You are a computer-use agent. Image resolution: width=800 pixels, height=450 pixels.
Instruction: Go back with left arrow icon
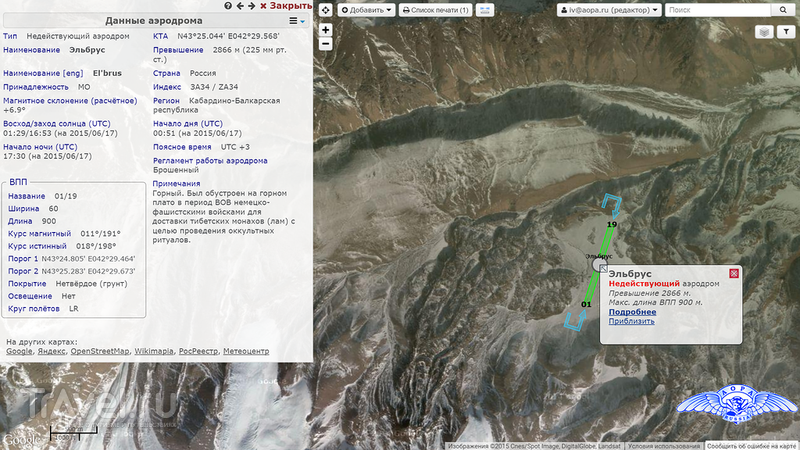pos(240,6)
